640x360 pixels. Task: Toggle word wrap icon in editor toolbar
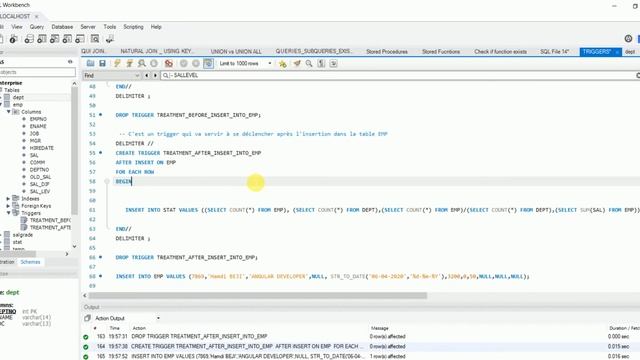pyautogui.click(x=333, y=63)
